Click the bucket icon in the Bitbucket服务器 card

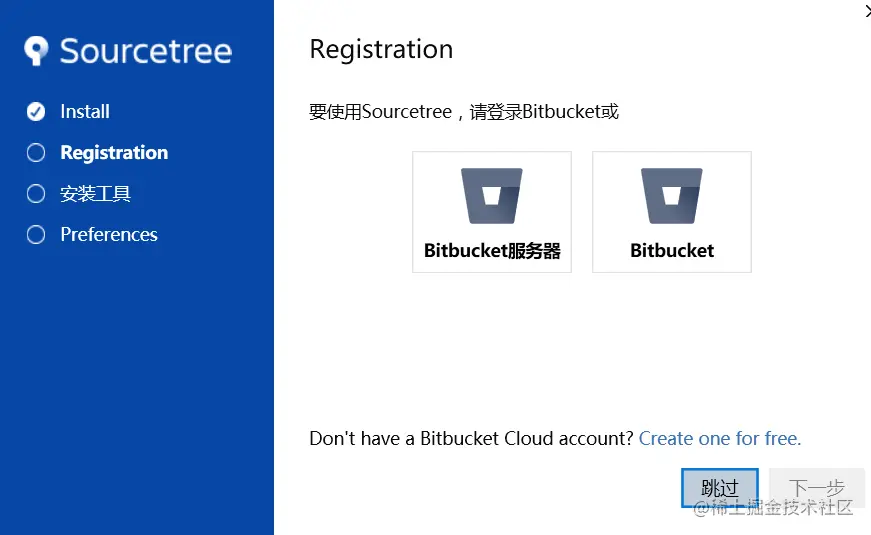(x=492, y=196)
